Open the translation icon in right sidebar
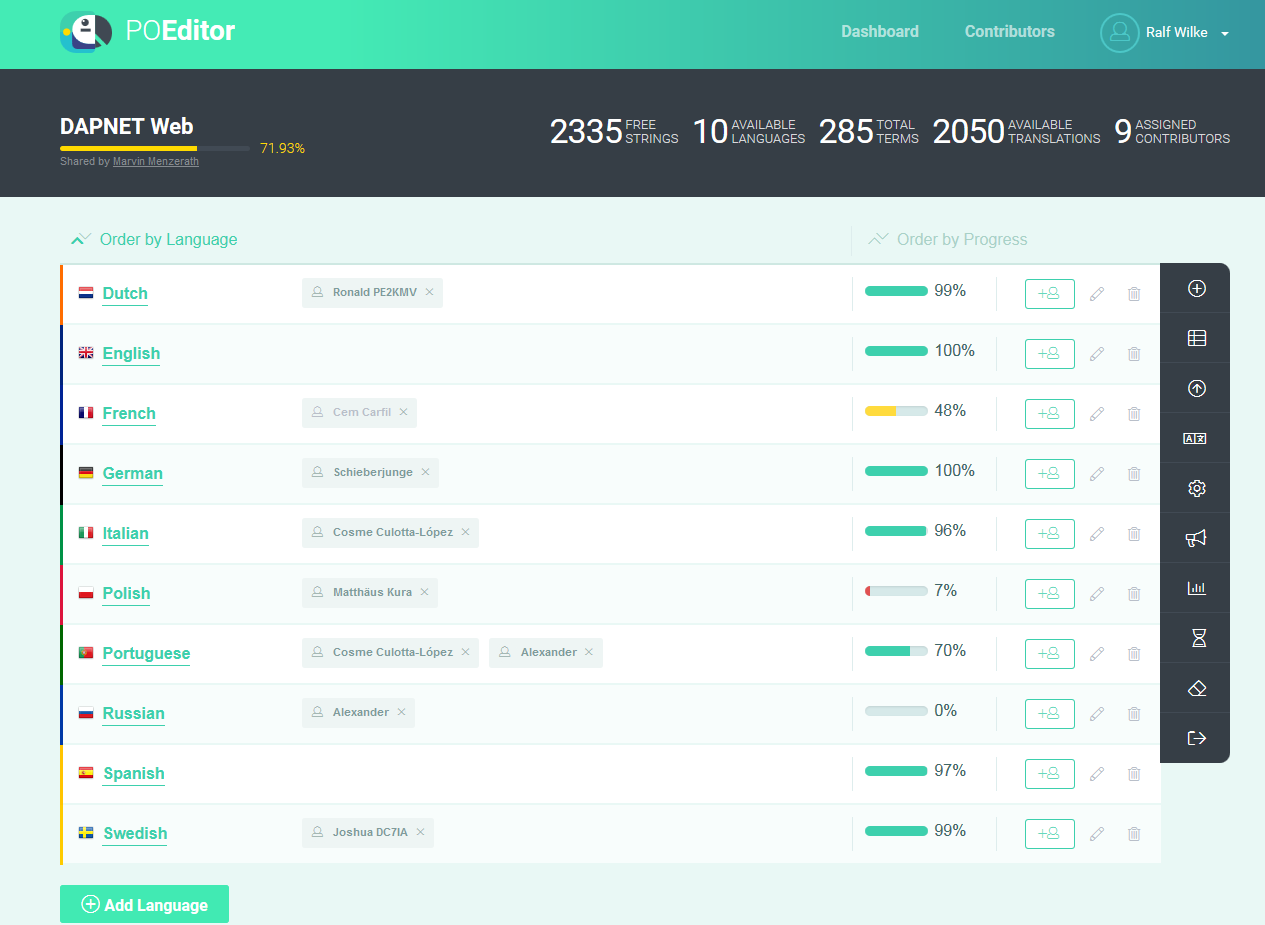The image size is (1265, 925). click(x=1196, y=438)
